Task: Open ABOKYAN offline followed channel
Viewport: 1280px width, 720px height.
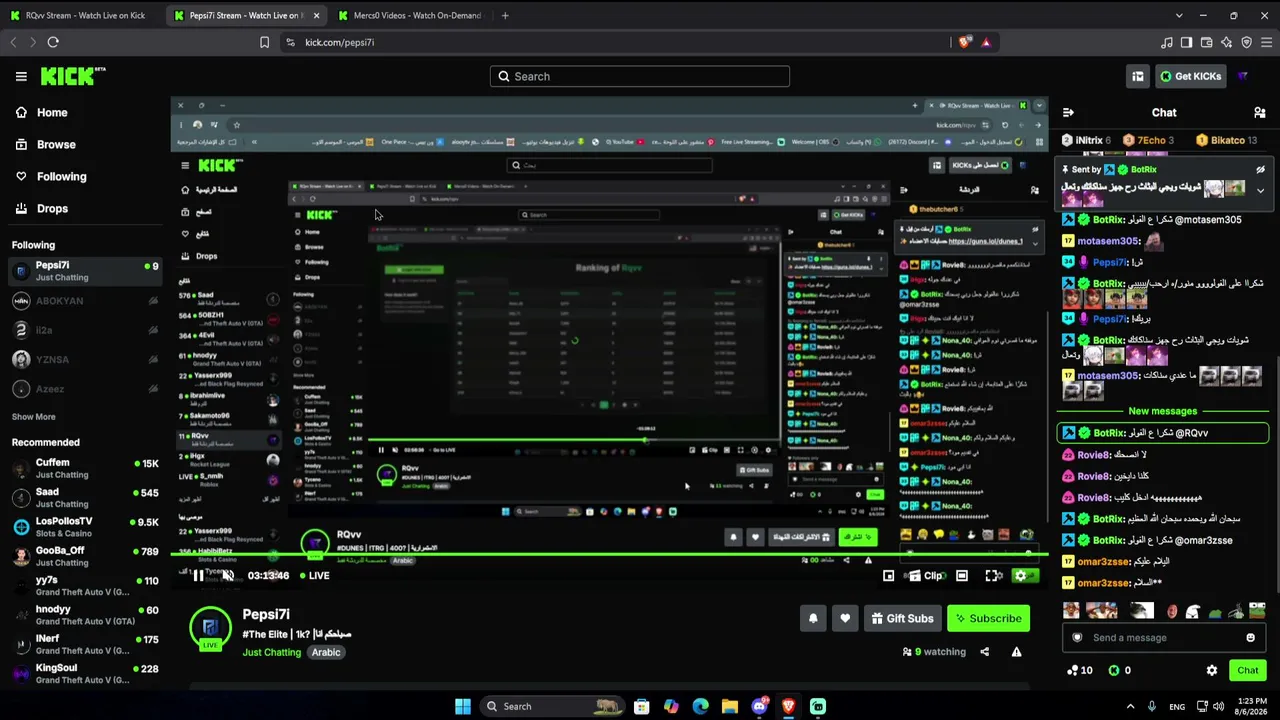Action: coord(85,301)
